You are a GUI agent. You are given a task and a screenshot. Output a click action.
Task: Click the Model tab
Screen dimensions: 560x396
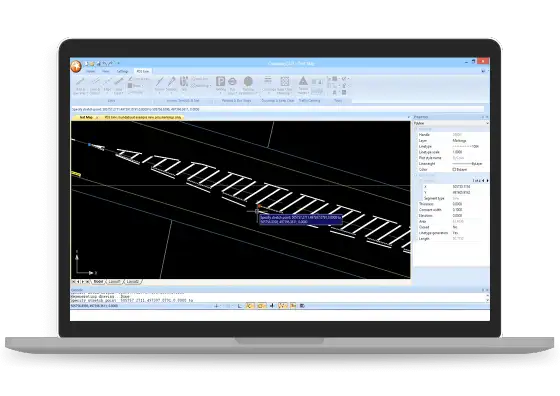point(98,282)
